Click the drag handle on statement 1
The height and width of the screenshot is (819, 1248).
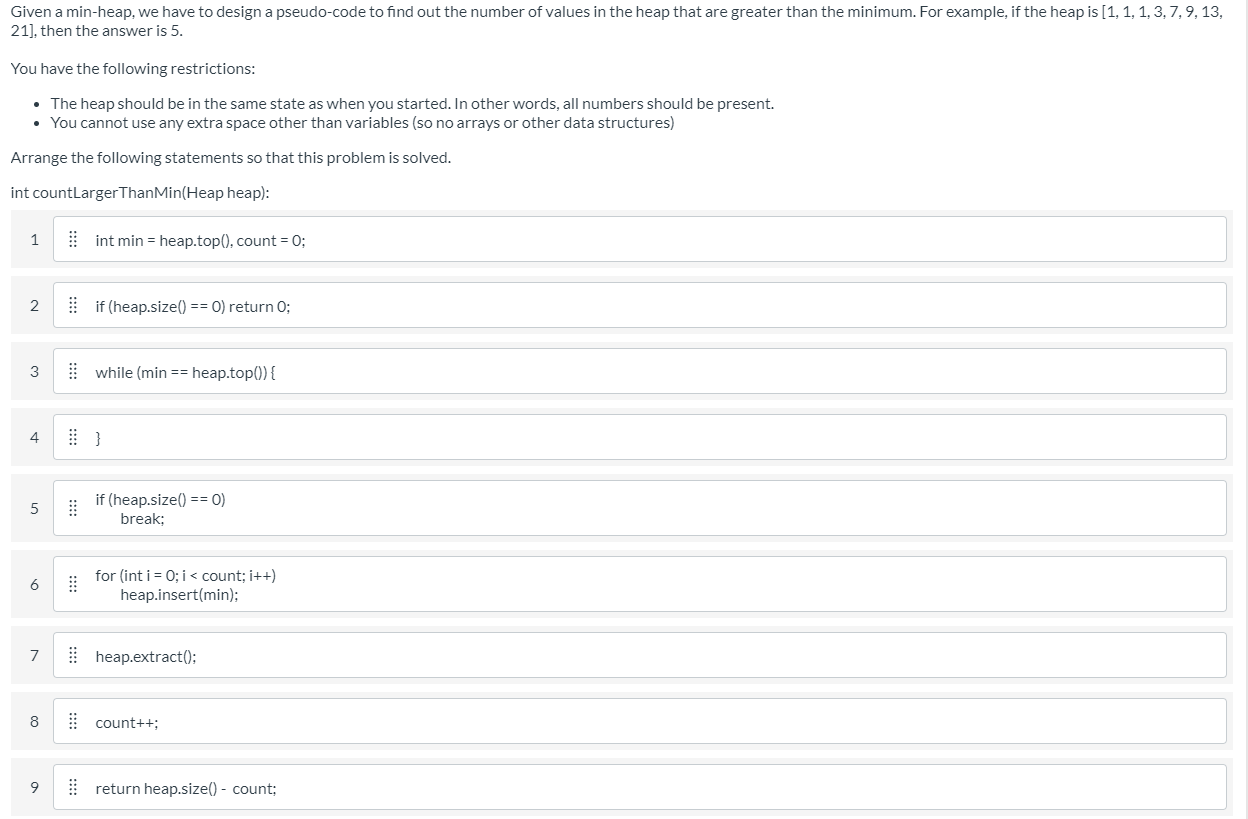[x=72, y=239]
